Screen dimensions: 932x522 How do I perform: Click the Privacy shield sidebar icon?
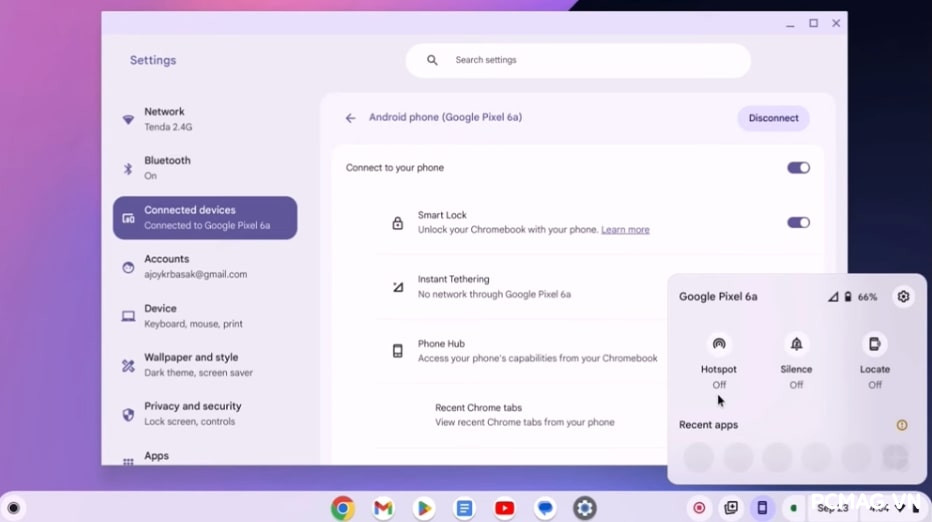tap(128, 414)
